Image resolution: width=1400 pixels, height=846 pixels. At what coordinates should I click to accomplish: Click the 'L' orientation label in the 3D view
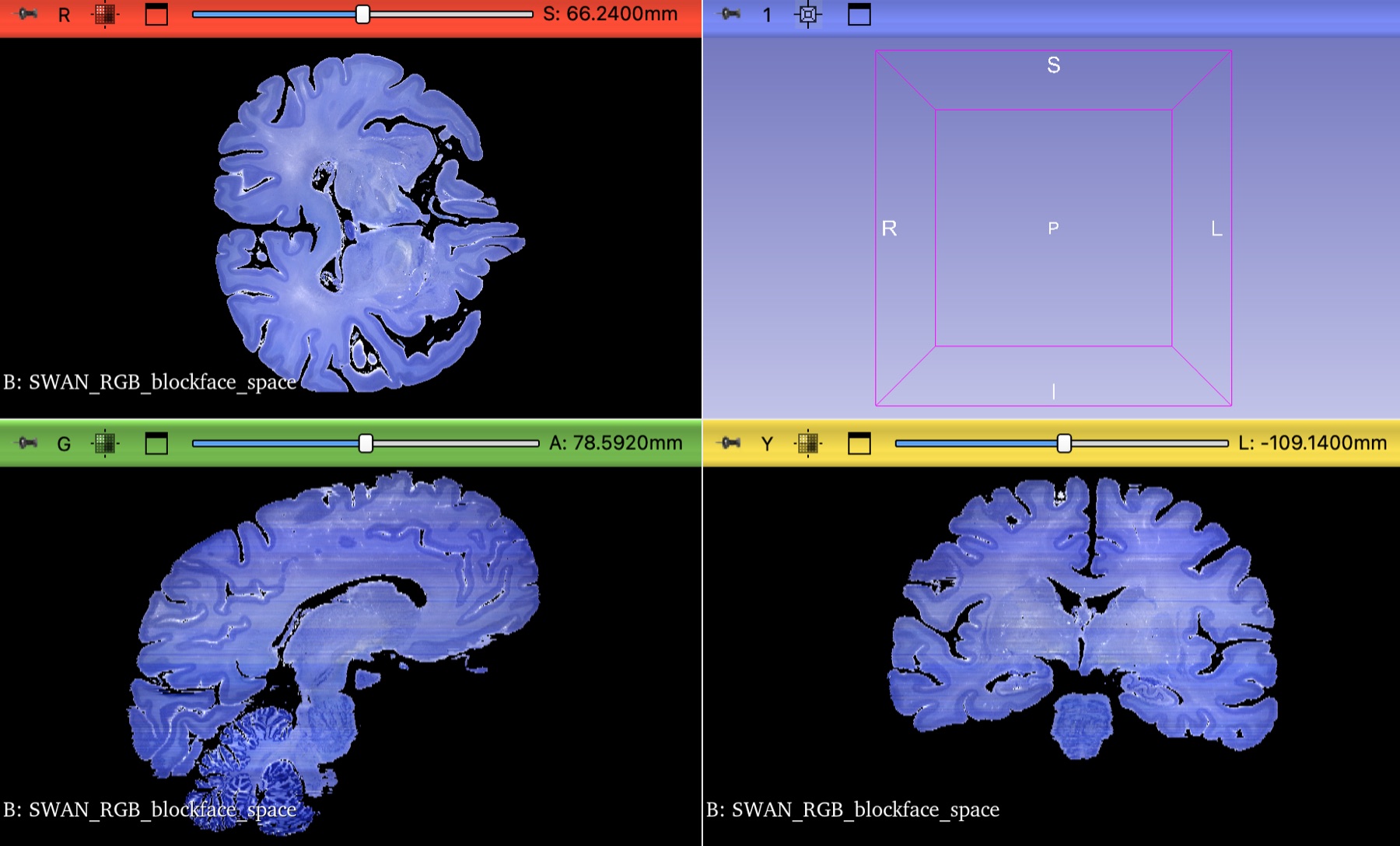coord(1217,229)
